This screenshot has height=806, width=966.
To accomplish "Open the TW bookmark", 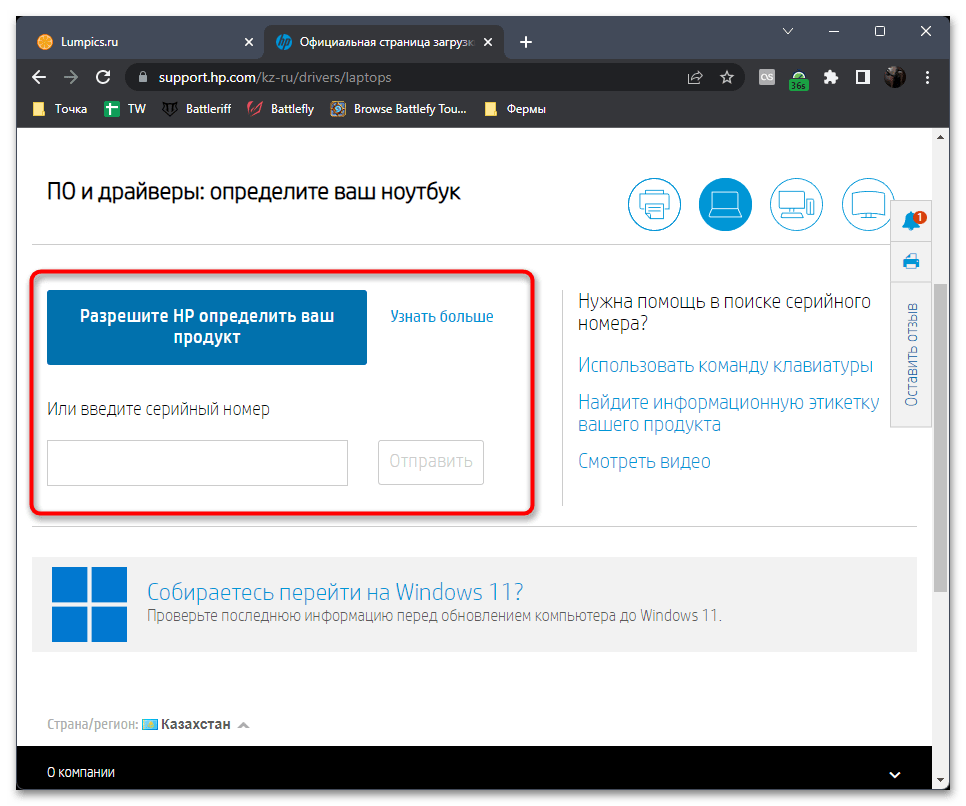I will tap(125, 109).
